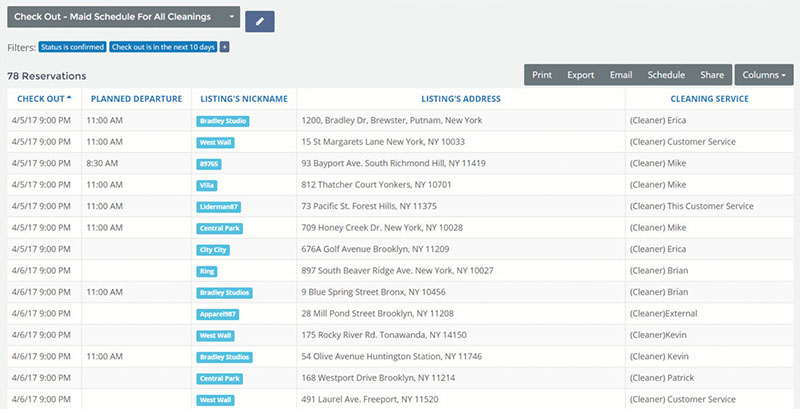Click the Print button
Viewport: 800px width, 409px height.
coord(542,75)
